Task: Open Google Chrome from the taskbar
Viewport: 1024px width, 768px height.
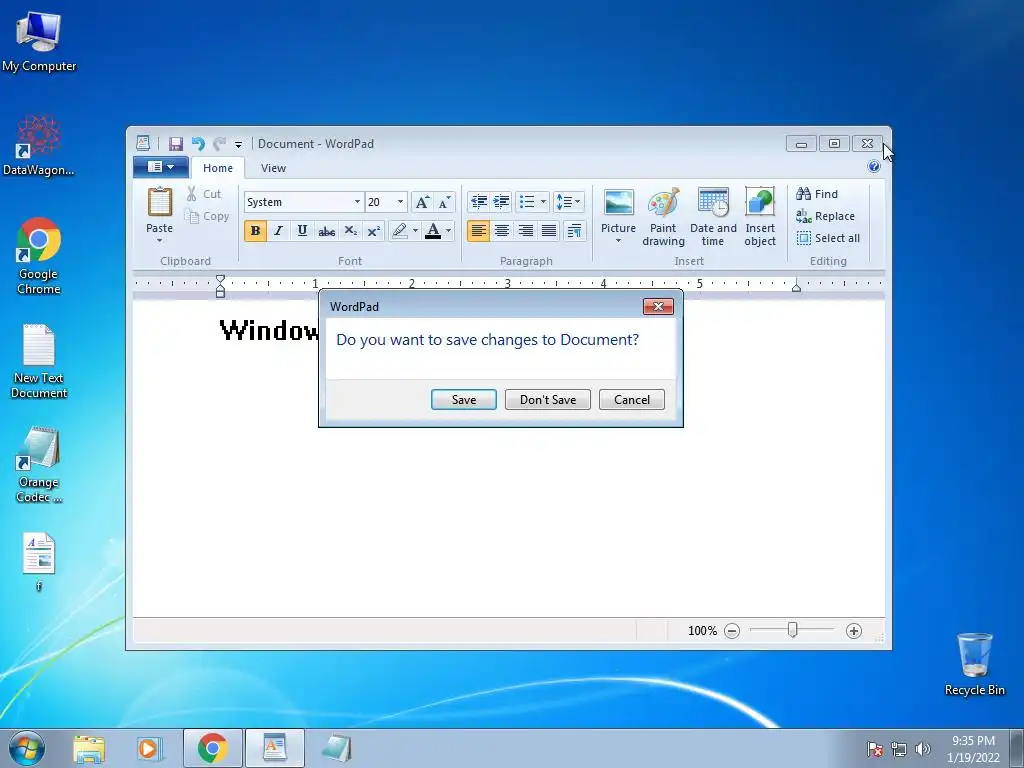Action: click(212, 748)
